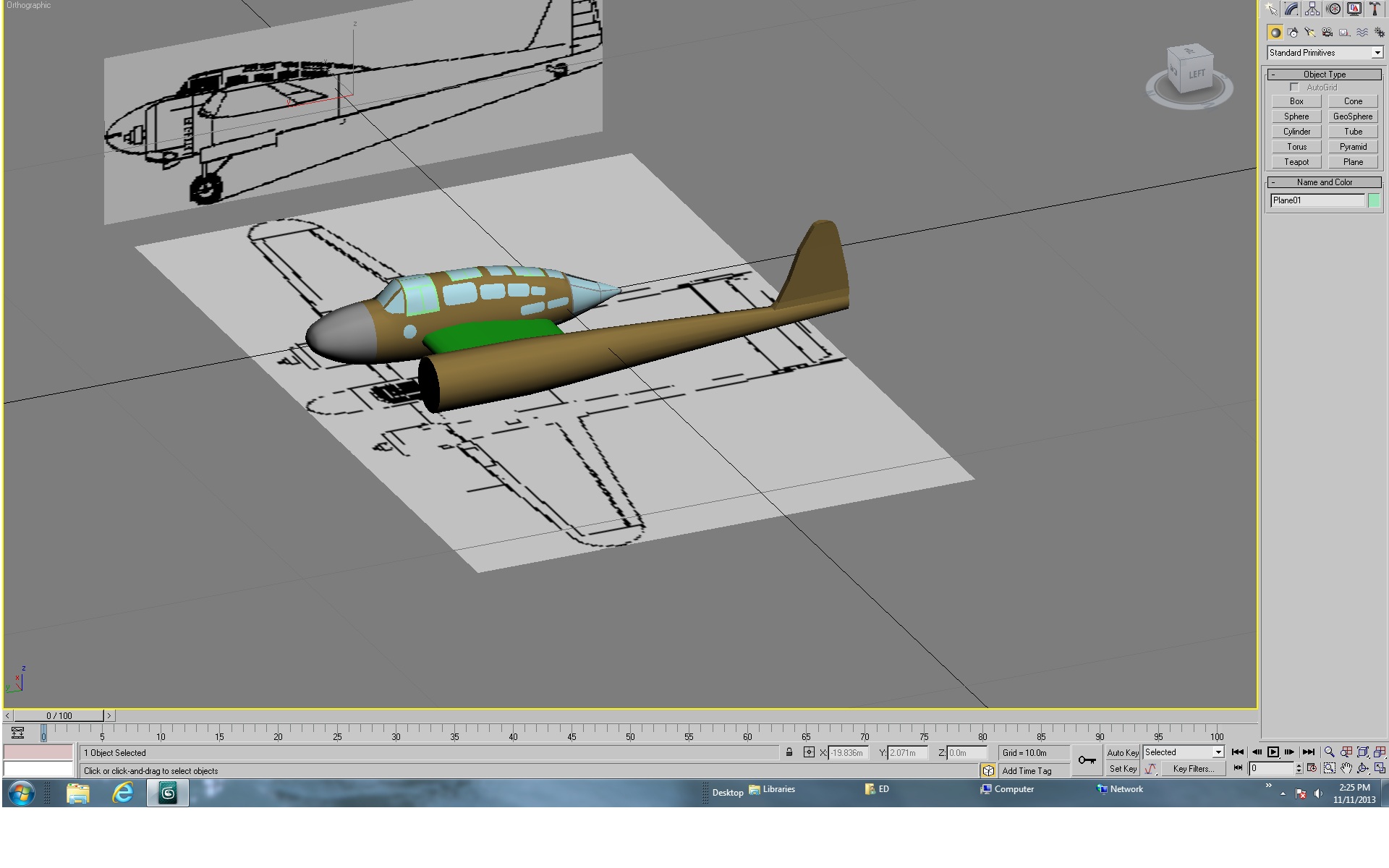The width and height of the screenshot is (1389, 868).
Task: Click Play Animation button
Action: (x=1273, y=752)
